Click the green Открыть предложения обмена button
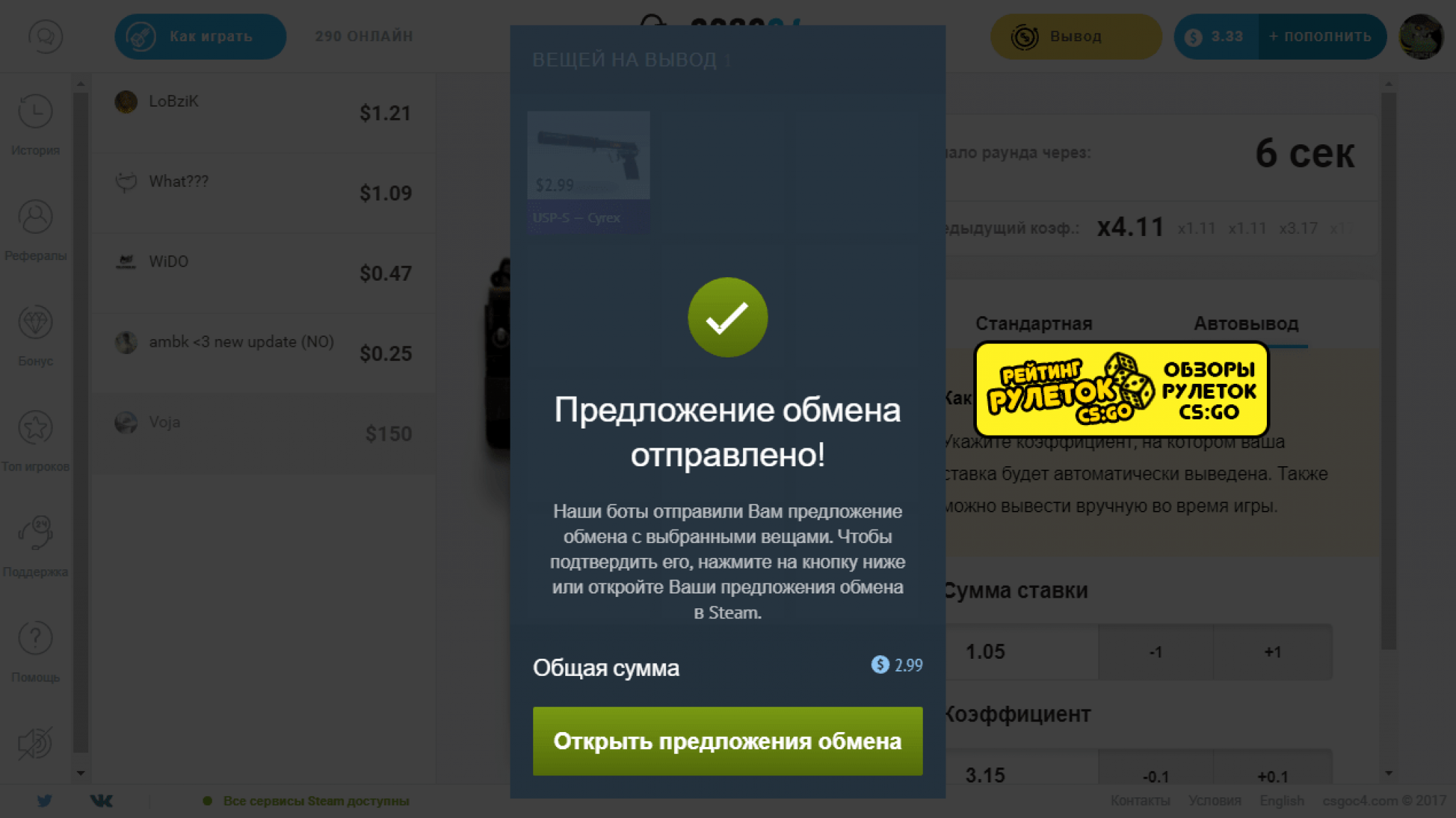 (727, 741)
